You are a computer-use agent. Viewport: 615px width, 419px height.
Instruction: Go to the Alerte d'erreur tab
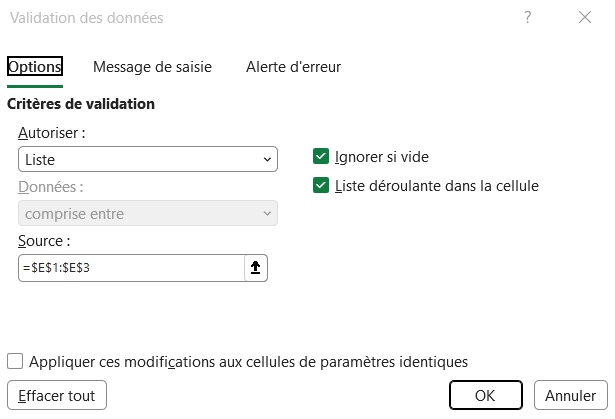point(293,67)
